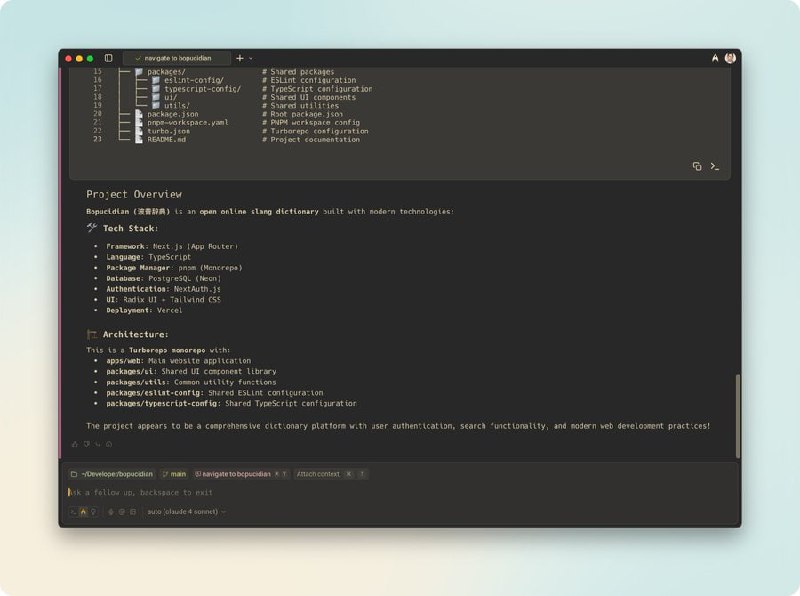Open the new tab dropdown chevron
This screenshot has width=800, height=596.
(x=251, y=59)
